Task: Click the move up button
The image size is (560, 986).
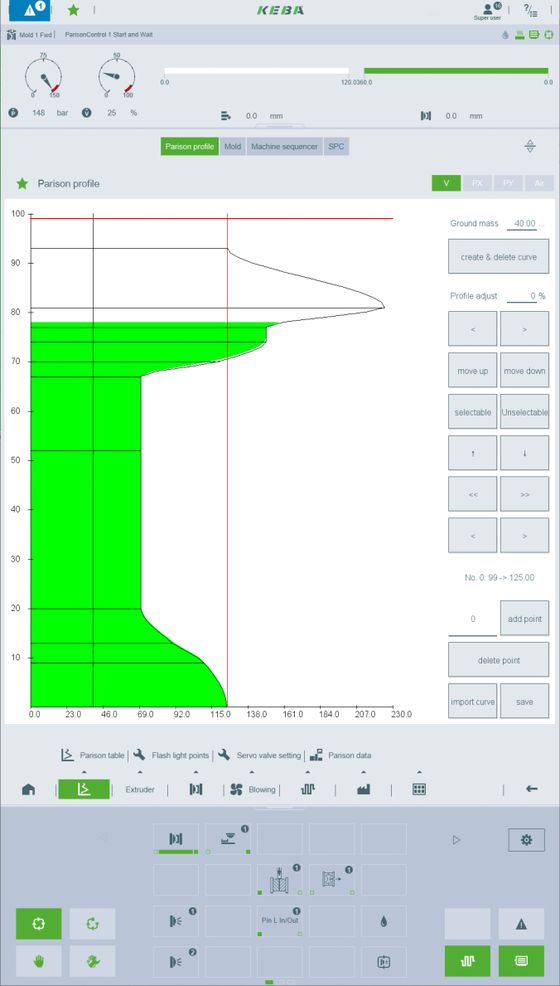Action: tap(473, 370)
